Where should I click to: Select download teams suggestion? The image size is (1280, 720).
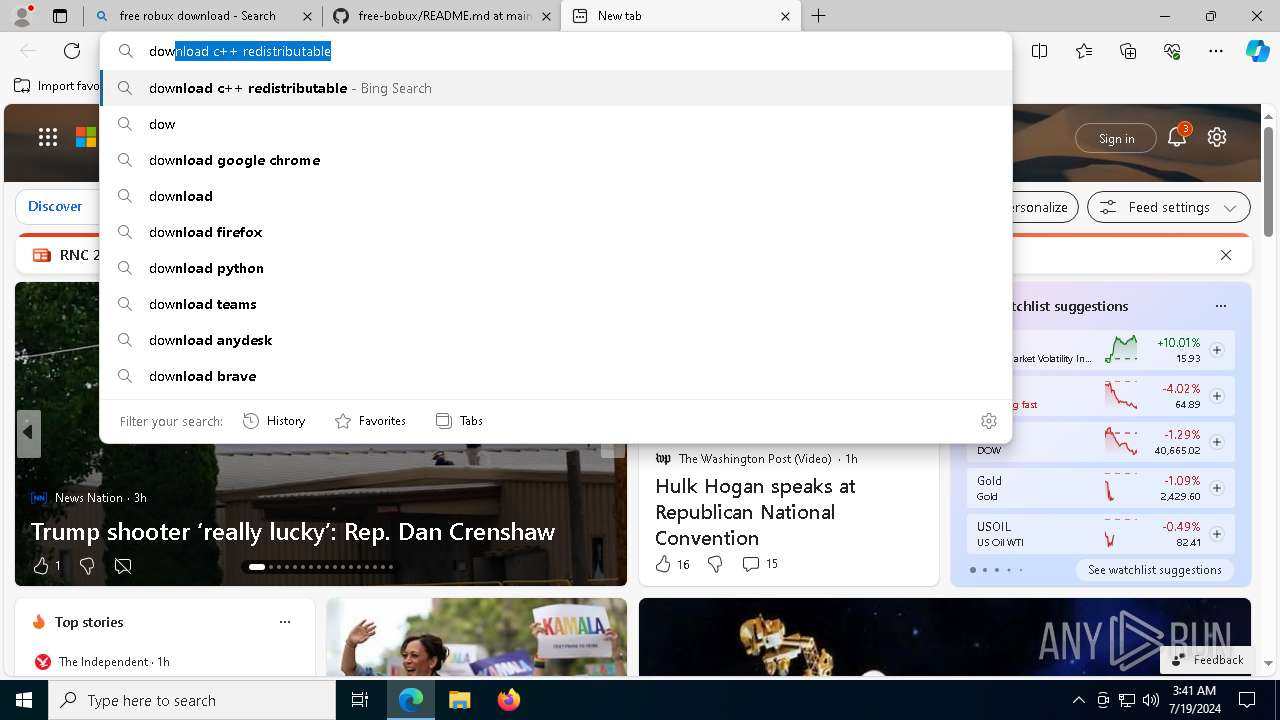tap(556, 304)
